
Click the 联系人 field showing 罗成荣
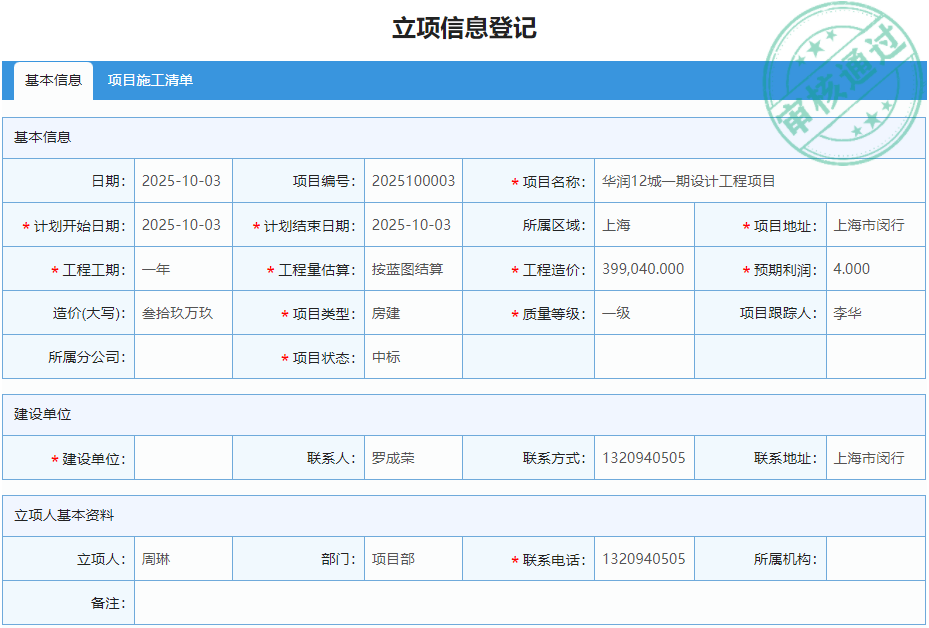(x=413, y=458)
